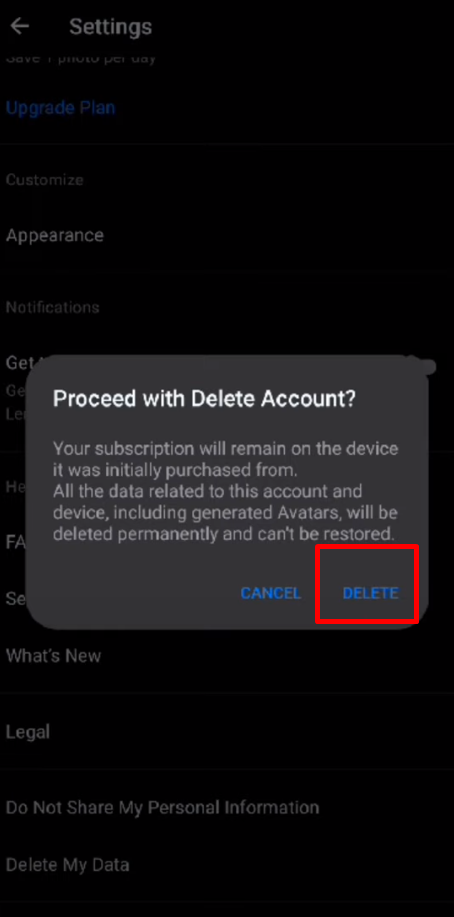Open the Upgrade Plan link

pyautogui.click(x=61, y=108)
